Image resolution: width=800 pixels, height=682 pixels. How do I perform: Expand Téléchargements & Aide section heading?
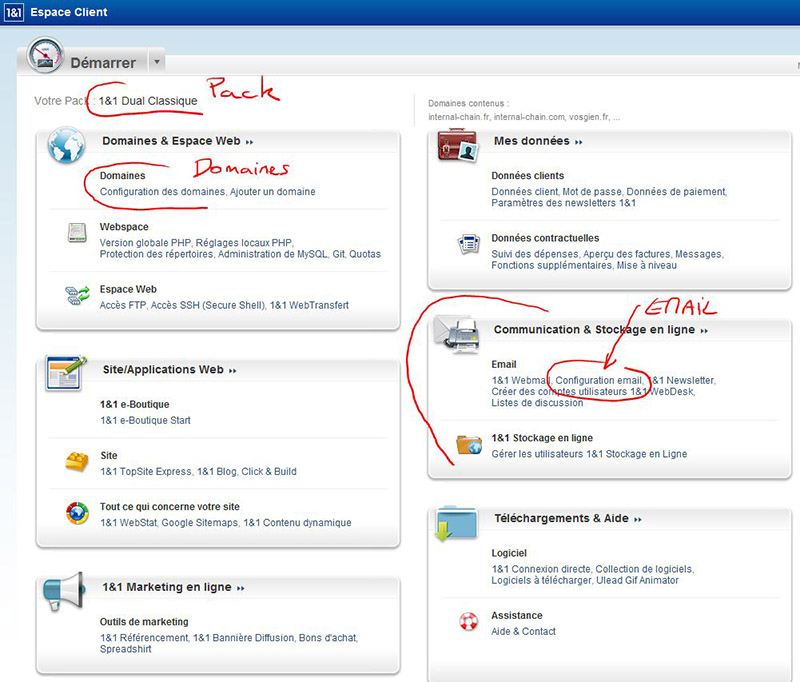[568, 519]
